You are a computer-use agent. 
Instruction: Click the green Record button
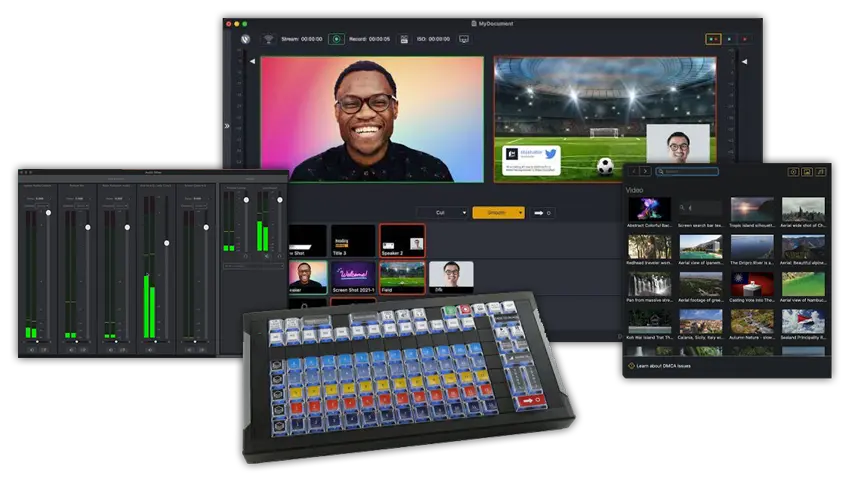pos(336,39)
